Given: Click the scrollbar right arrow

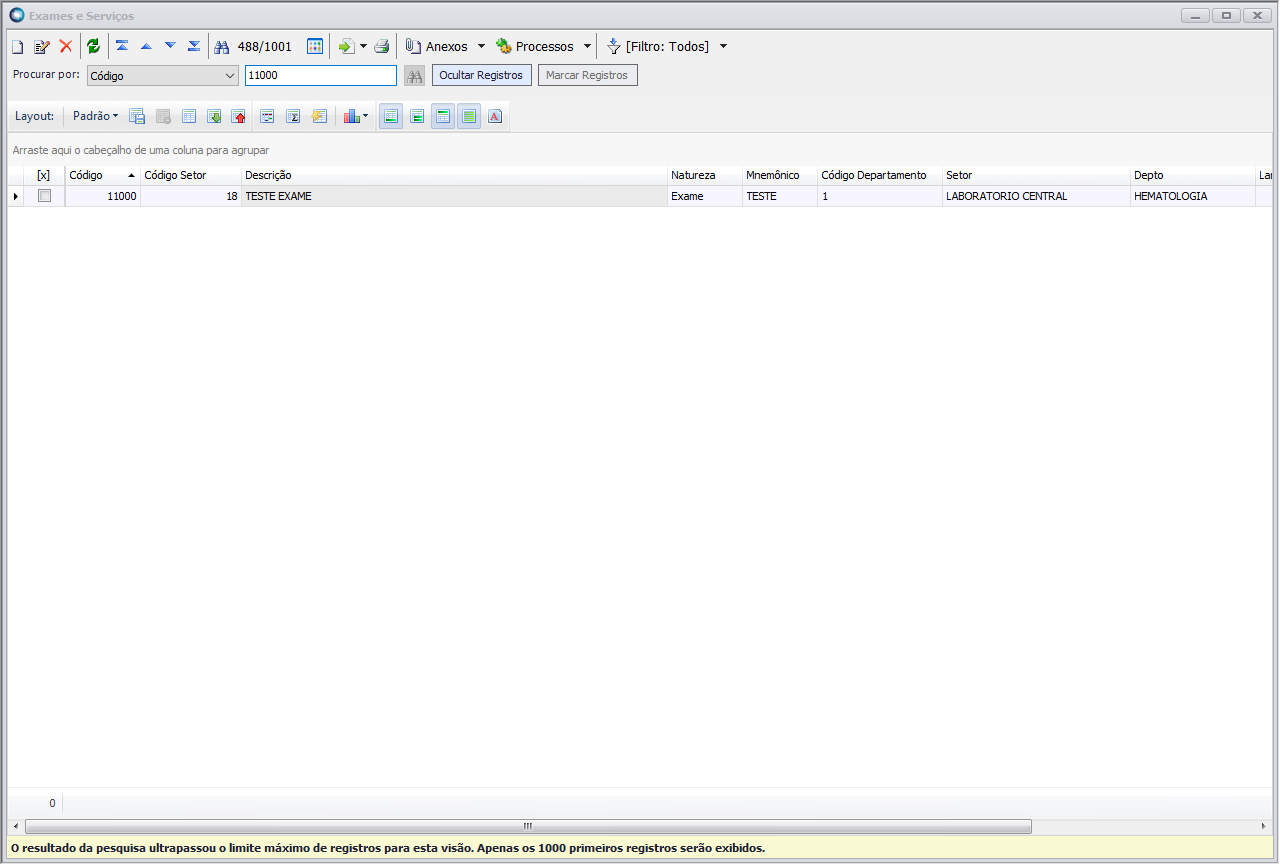Looking at the screenshot, I should [x=1262, y=826].
